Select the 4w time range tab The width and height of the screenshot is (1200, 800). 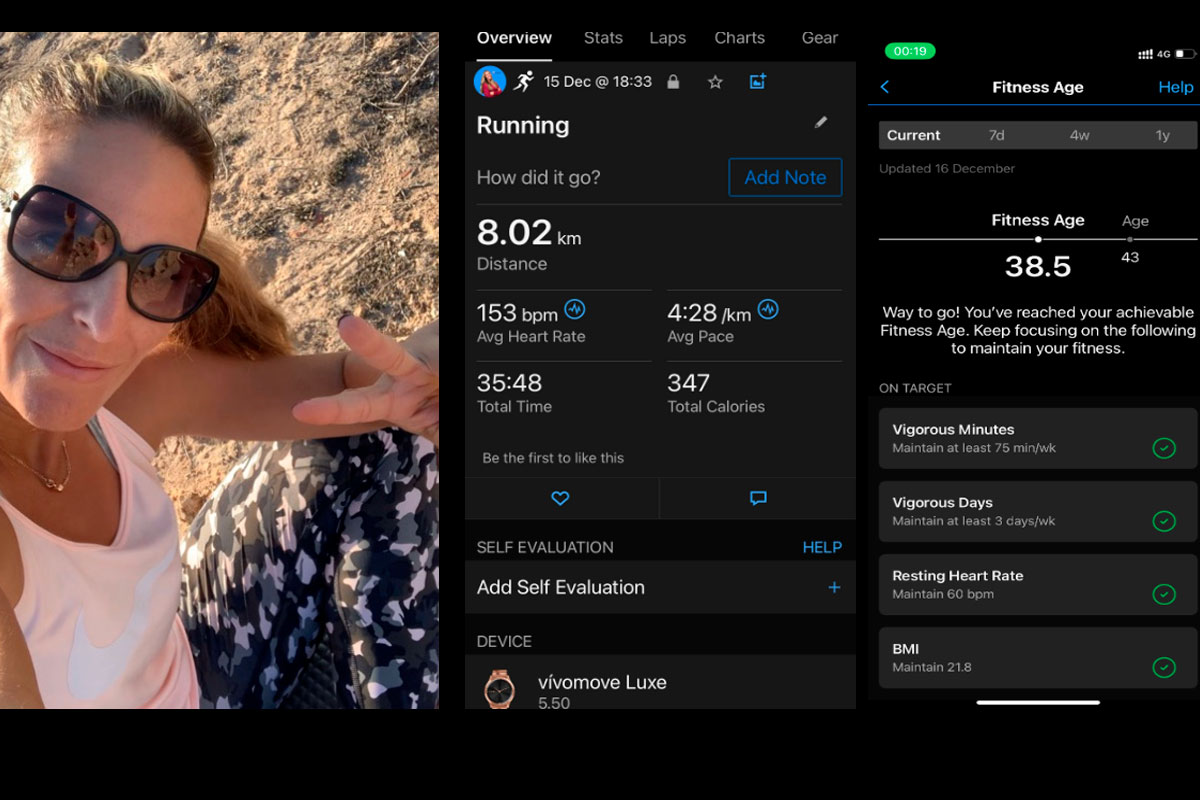[1080, 135]
